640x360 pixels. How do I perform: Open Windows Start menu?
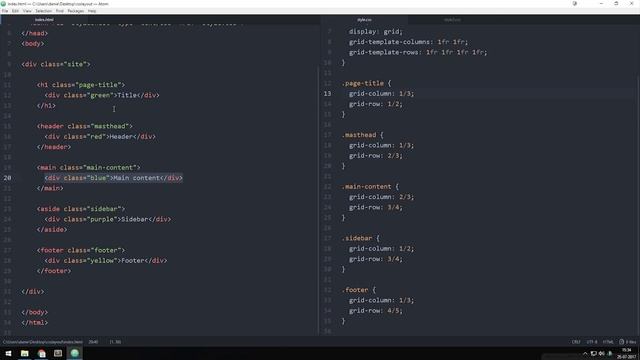(x=8, y=353)
